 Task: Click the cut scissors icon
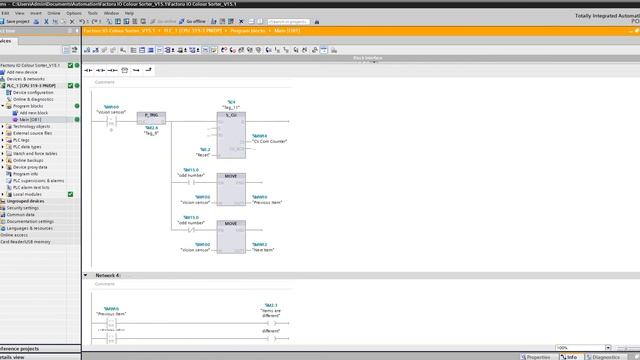tap(46, 22)
